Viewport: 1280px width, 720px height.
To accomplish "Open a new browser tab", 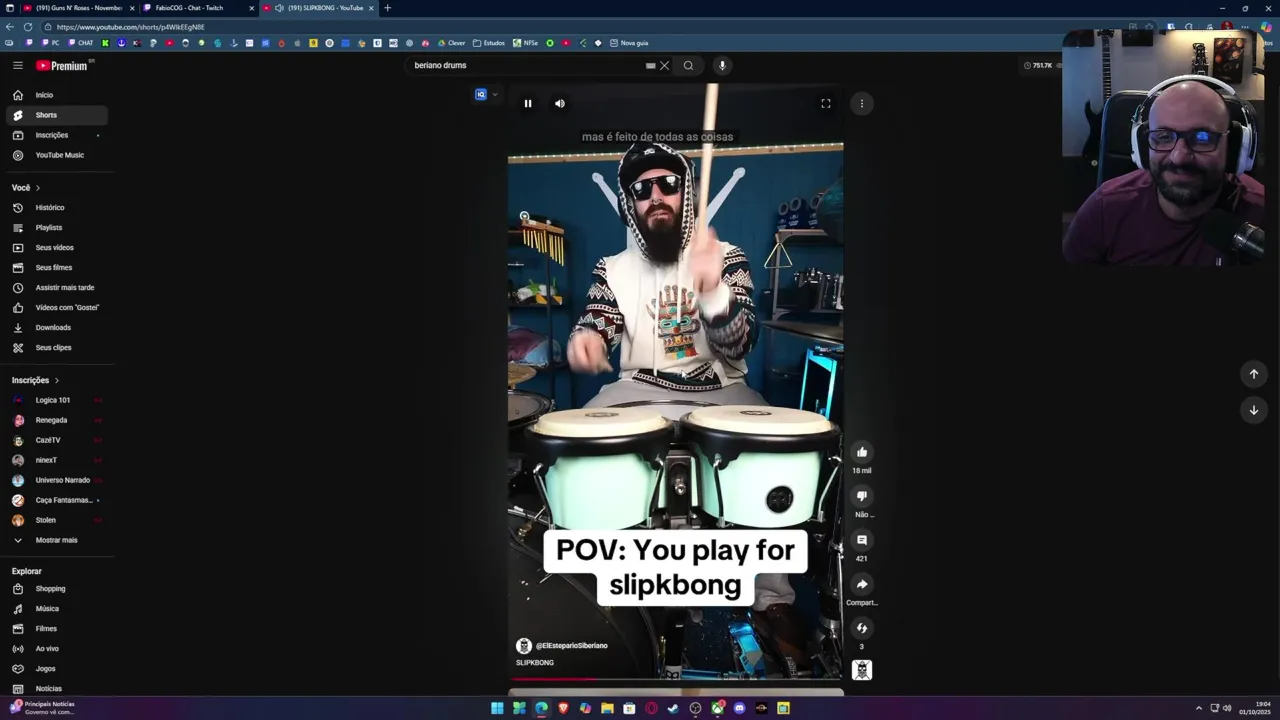I will pos(387,8).
